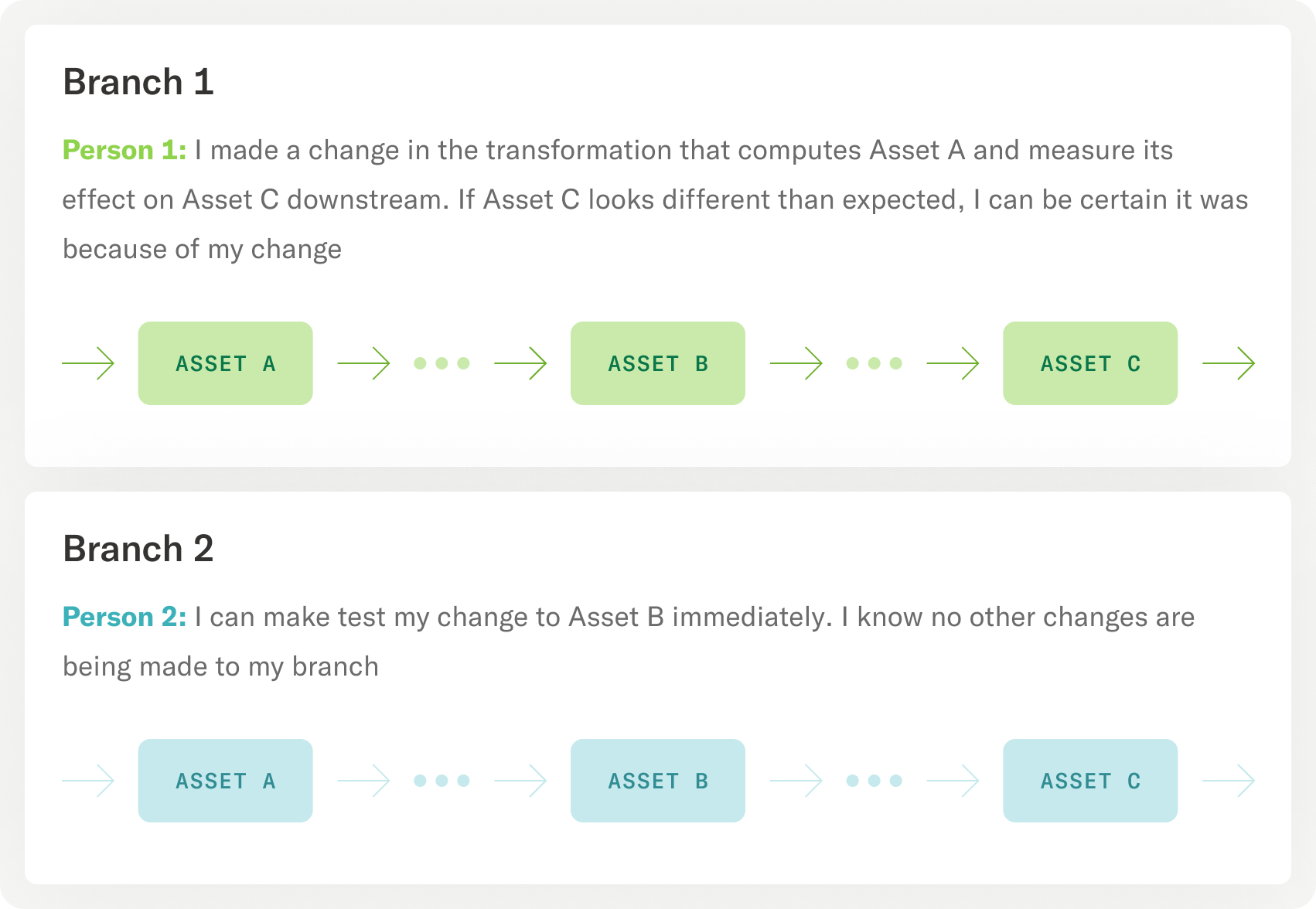This screenshot has width=1316, height=909.
Task: Click green ellipsis dots between Asset B and C
Action: coord(874,363)
